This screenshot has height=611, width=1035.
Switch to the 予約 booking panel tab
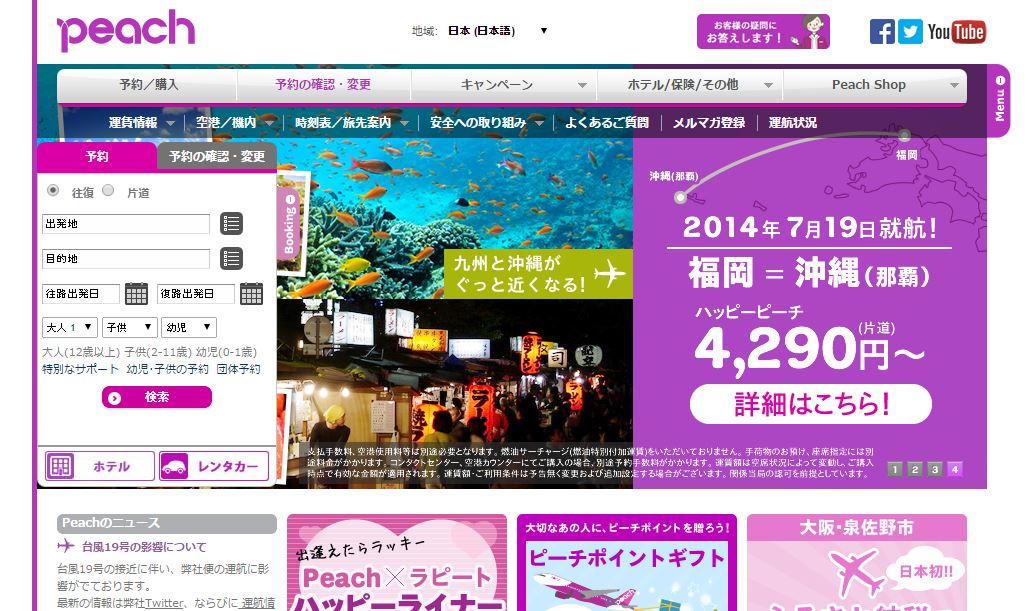tap(96, 157)
